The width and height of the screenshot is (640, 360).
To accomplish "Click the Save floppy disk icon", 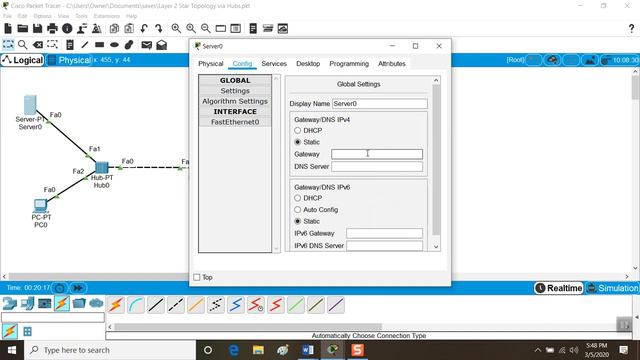I will [x=38, y=29].
